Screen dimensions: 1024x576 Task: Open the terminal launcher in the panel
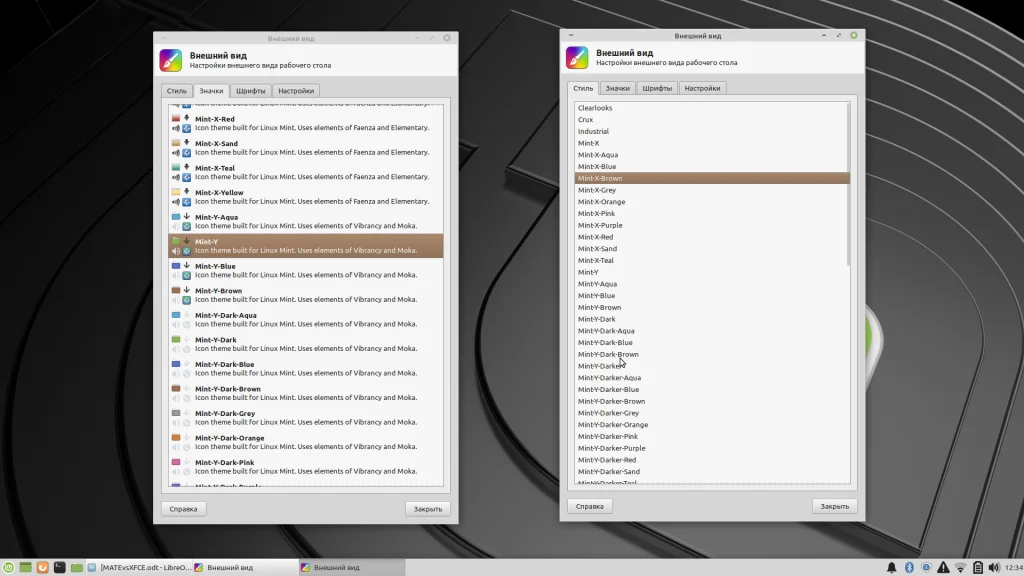click(60, 567)
